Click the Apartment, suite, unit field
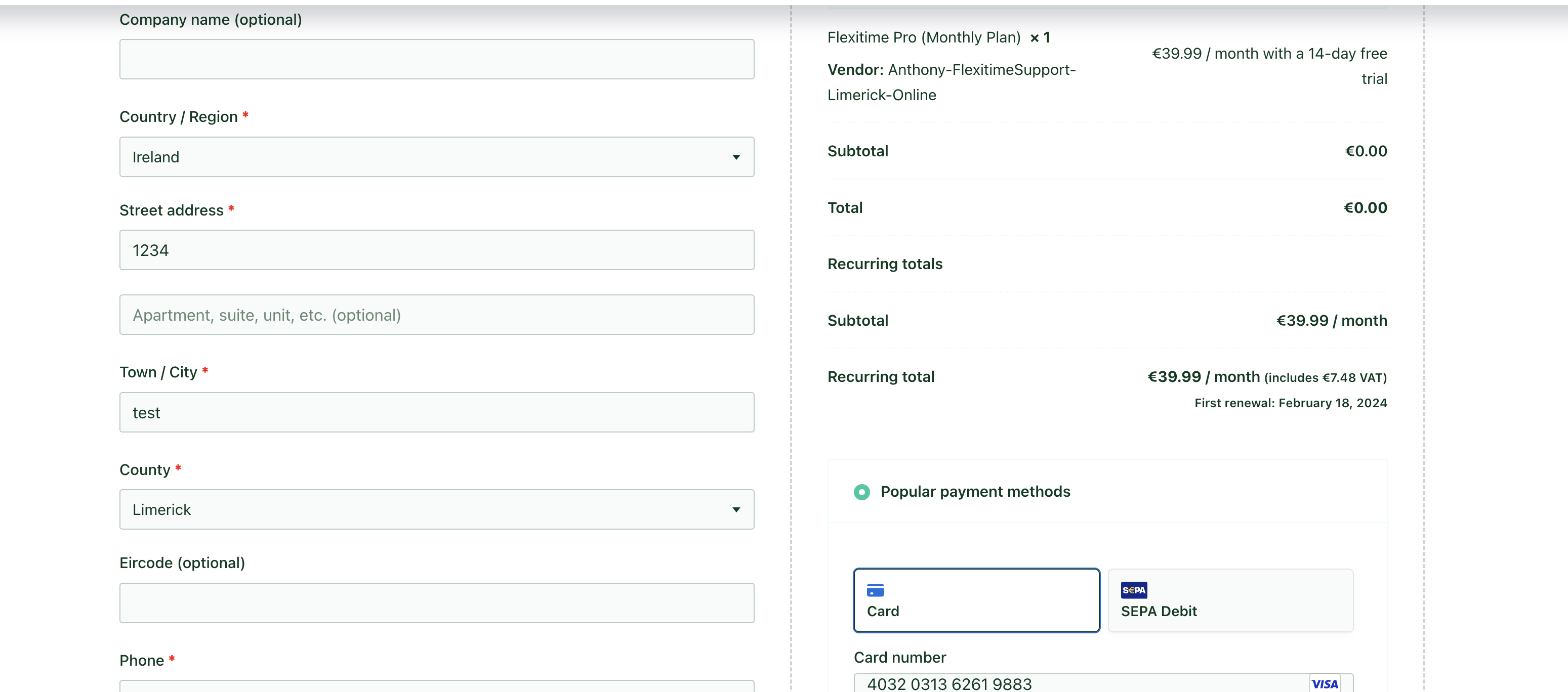The image size is (1568, 692). pyautogui.click(x=436, y=315)
